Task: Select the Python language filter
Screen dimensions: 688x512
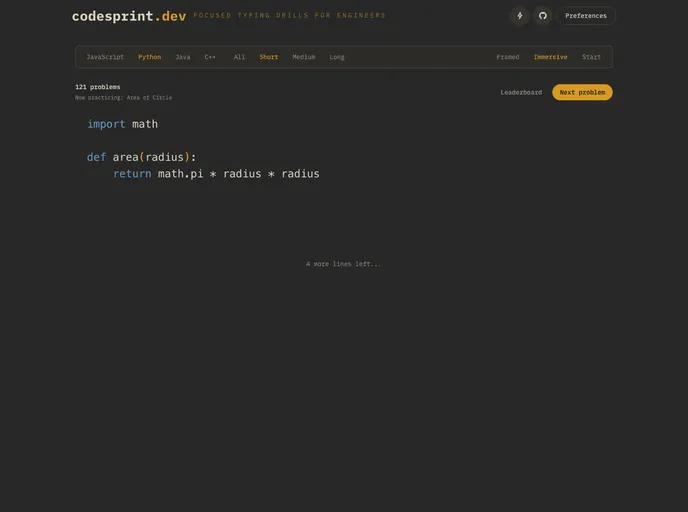Action: 150,57
